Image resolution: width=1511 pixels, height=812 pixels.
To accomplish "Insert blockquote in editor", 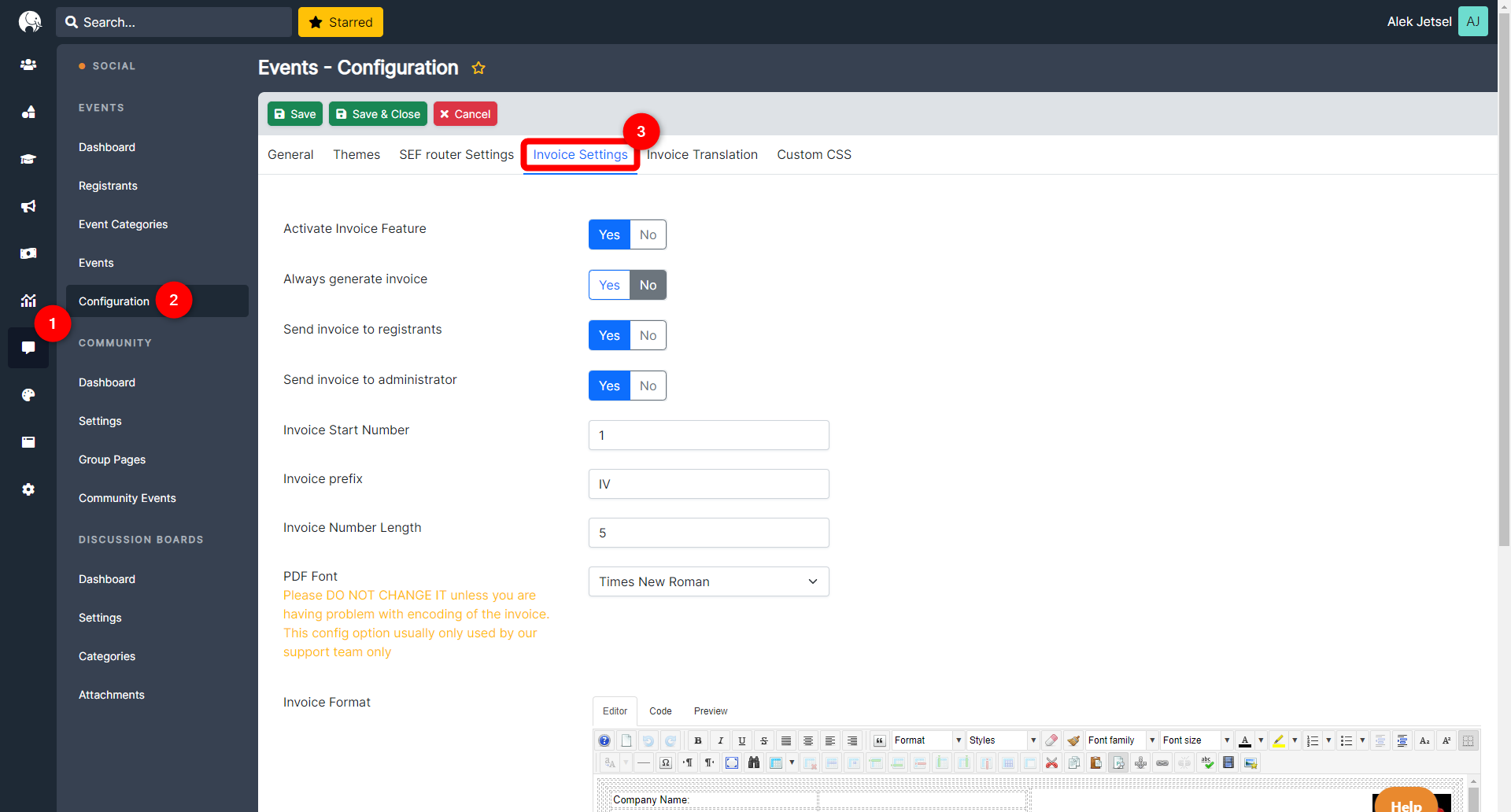I will [880, 740].
